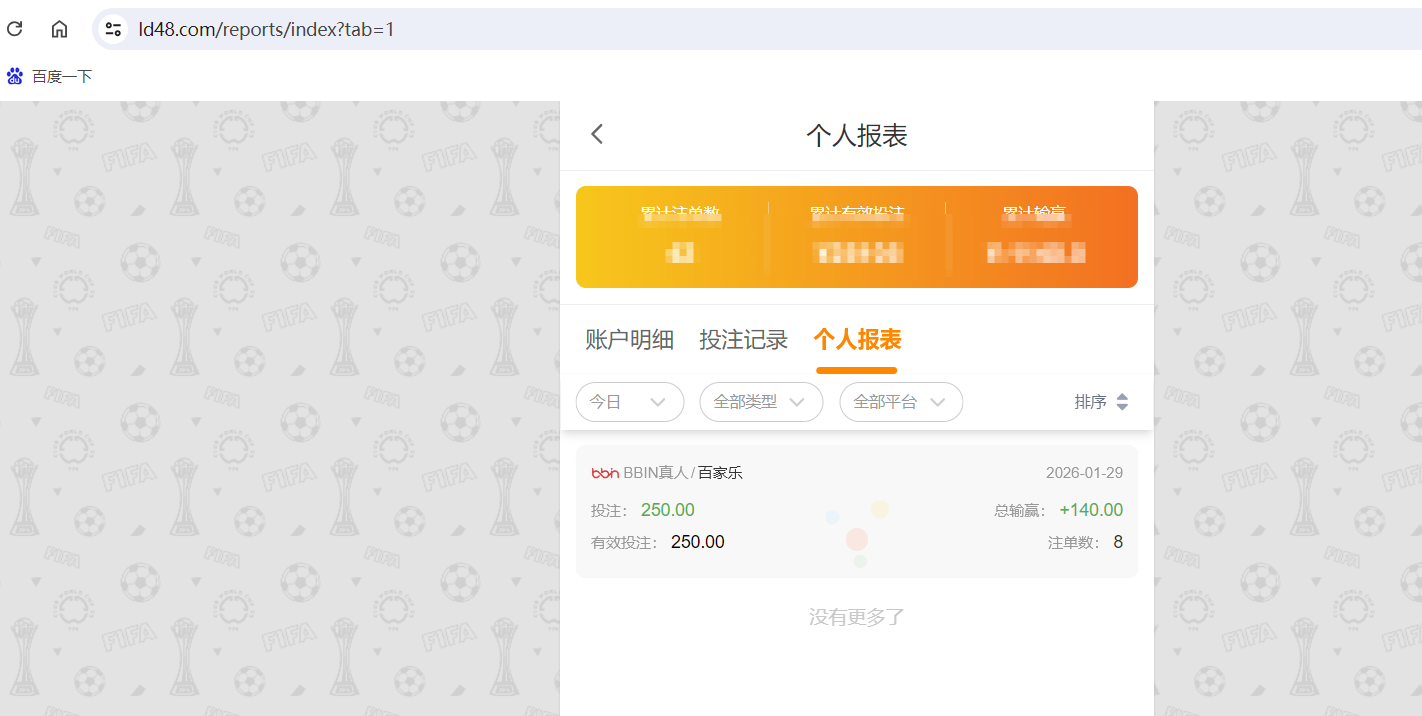Click the browser home icon
The image size is (1422, 716).
(x=58, y=29)
